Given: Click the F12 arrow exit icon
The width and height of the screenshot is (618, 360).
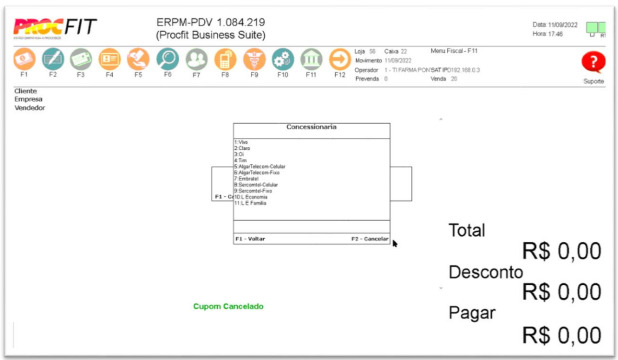Looking at the screenshot, I should [x=340, y=59].
